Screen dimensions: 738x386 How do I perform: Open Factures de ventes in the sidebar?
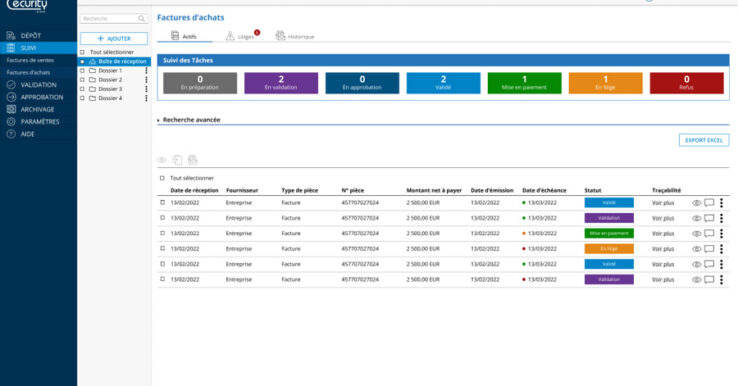30,60
